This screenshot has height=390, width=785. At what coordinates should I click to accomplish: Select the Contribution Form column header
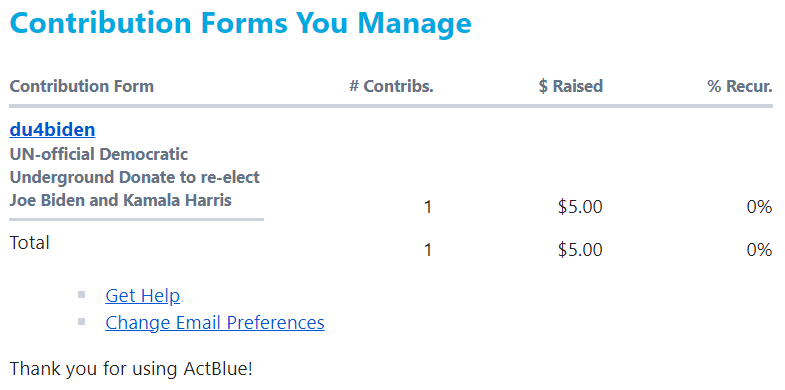pyautogui.click(x=82, y=86)
